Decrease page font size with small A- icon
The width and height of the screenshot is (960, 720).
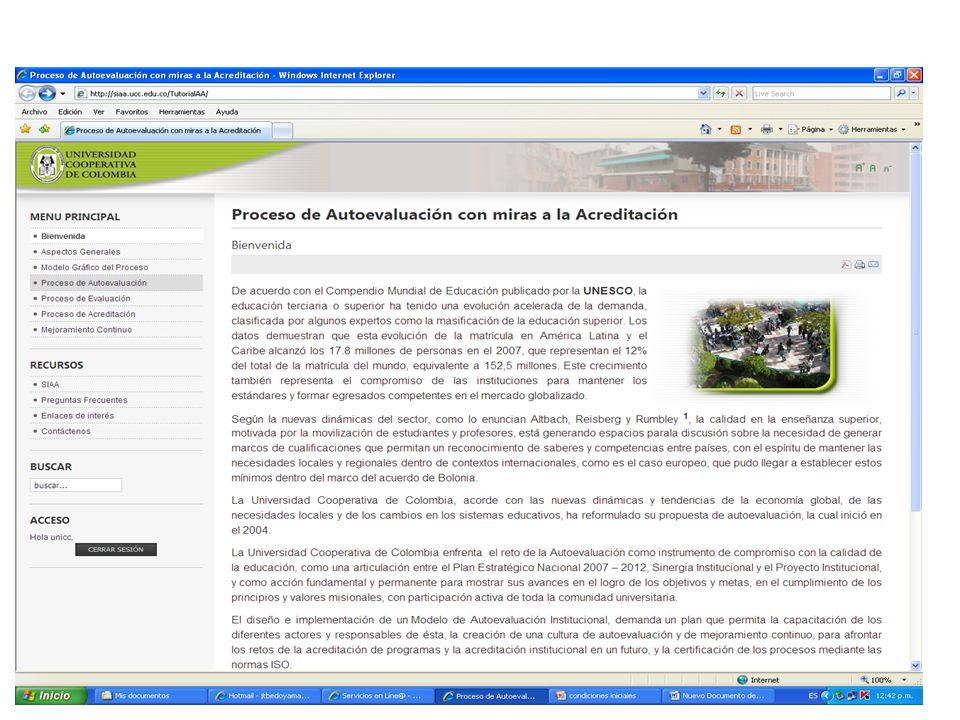[887, 168]
